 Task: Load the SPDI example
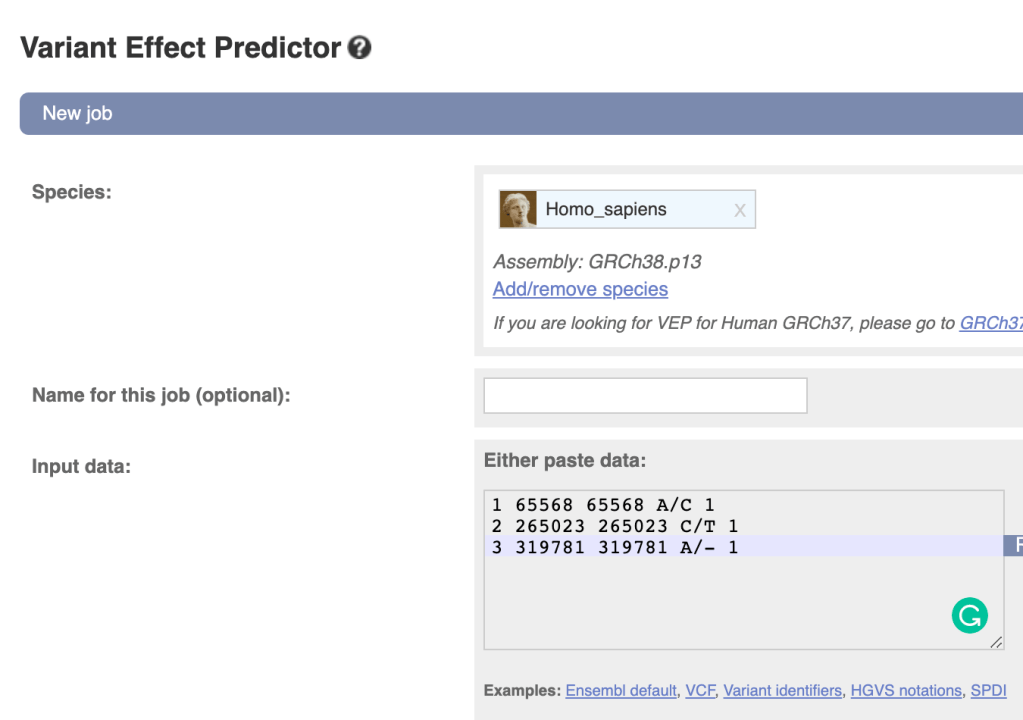[988, 691]
